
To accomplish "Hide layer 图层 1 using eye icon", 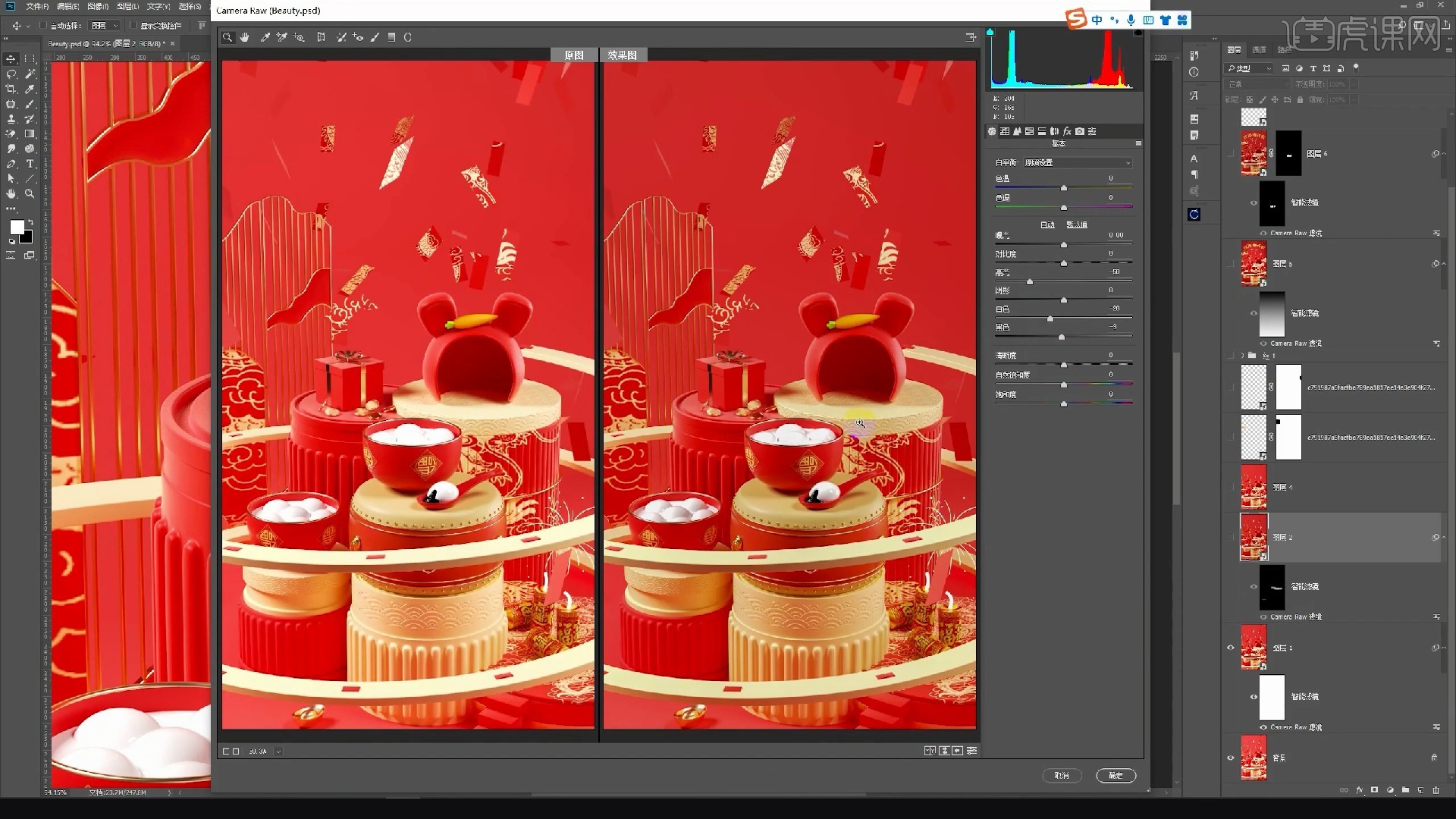I will coord(1231,648).
